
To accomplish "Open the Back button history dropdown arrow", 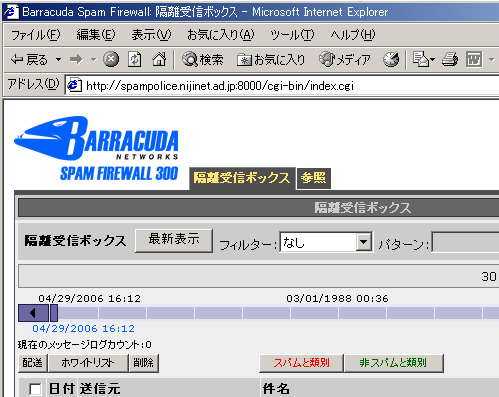I will pyautogui.click(x=58, y=60).
